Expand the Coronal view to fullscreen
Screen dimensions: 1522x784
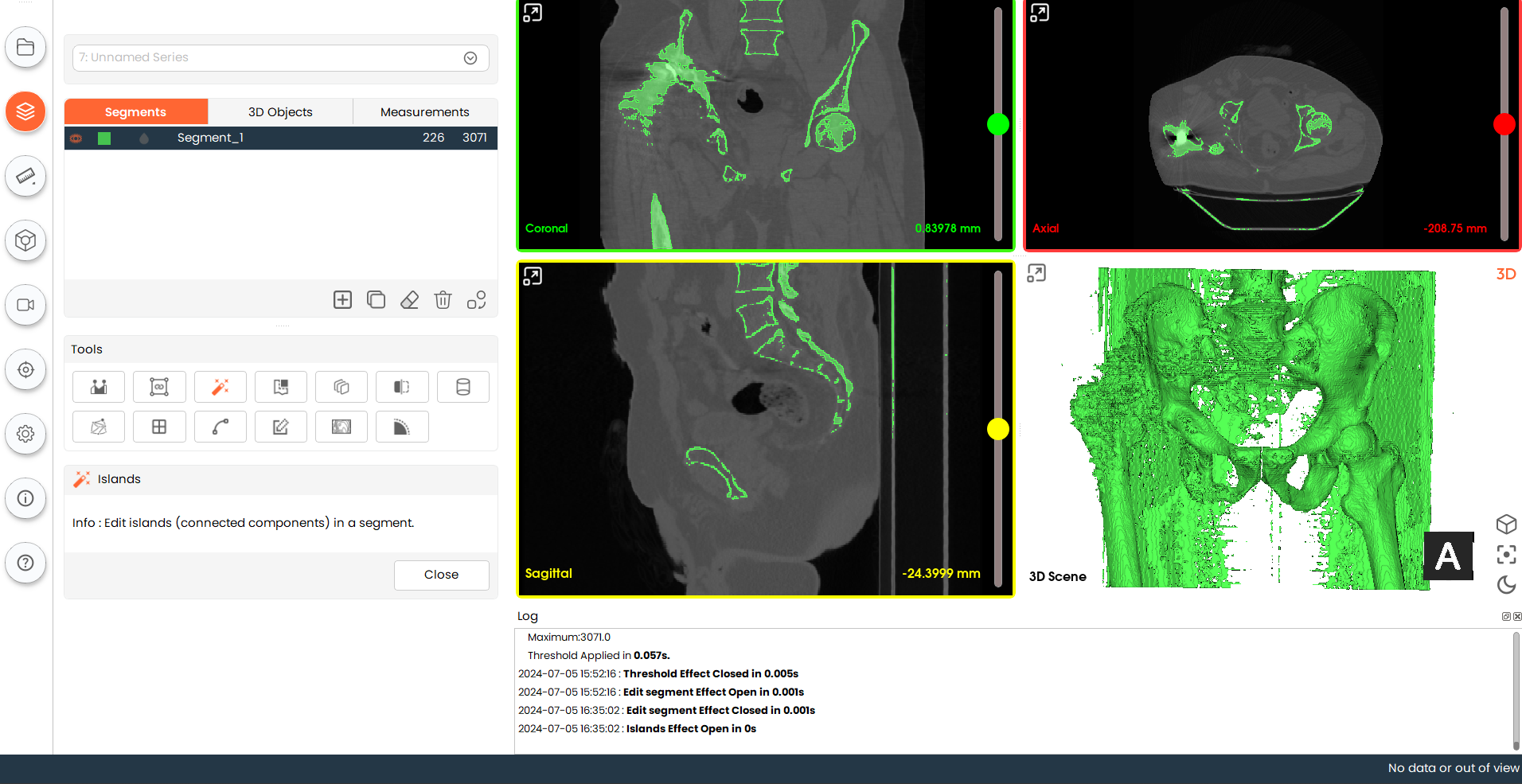[x=533, y=13]
